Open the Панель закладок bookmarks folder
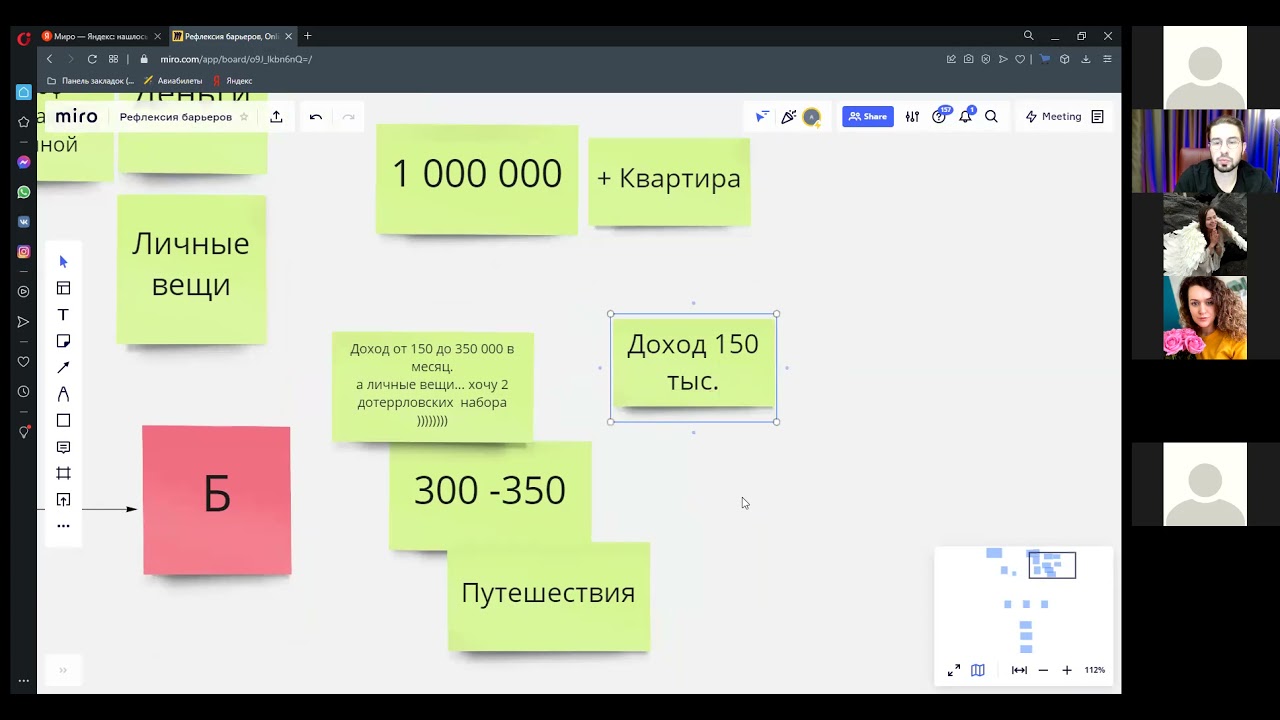The width and height of the screenshot is (1280, 720). pos(91,81)
